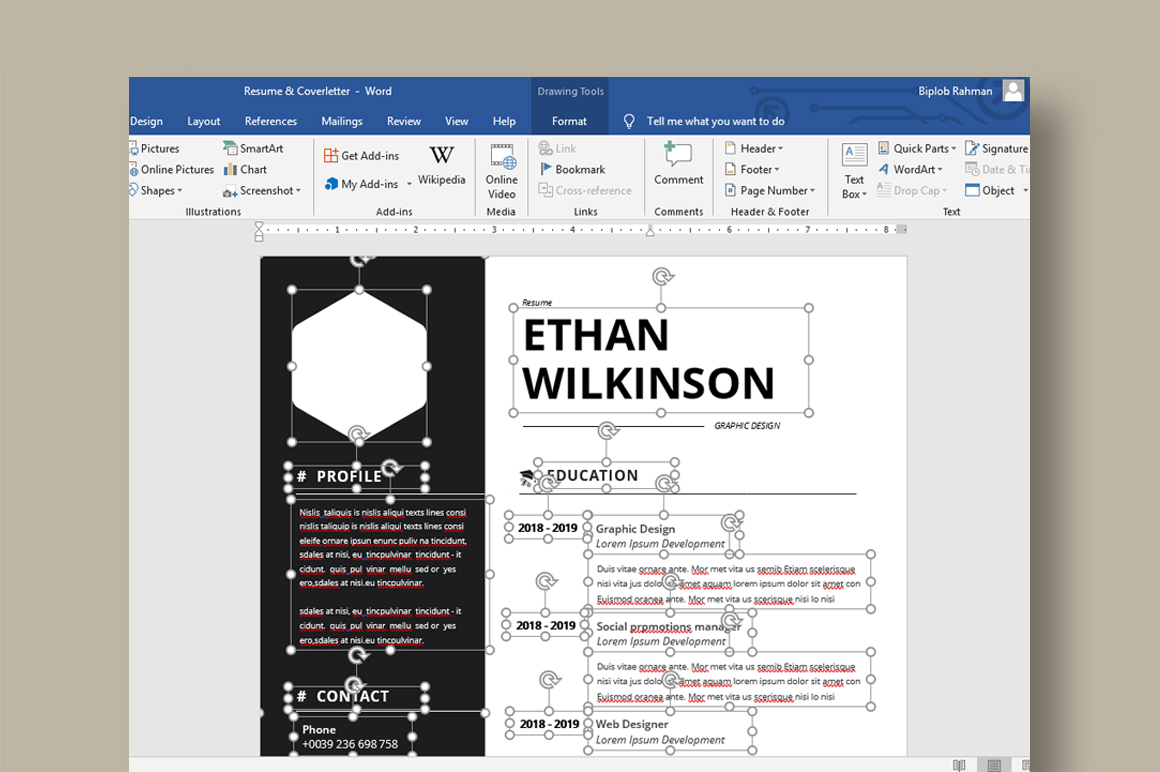Insert Pictures from the Illustrations group
This screenshot has width=1160, height=772.
point(155,149)
